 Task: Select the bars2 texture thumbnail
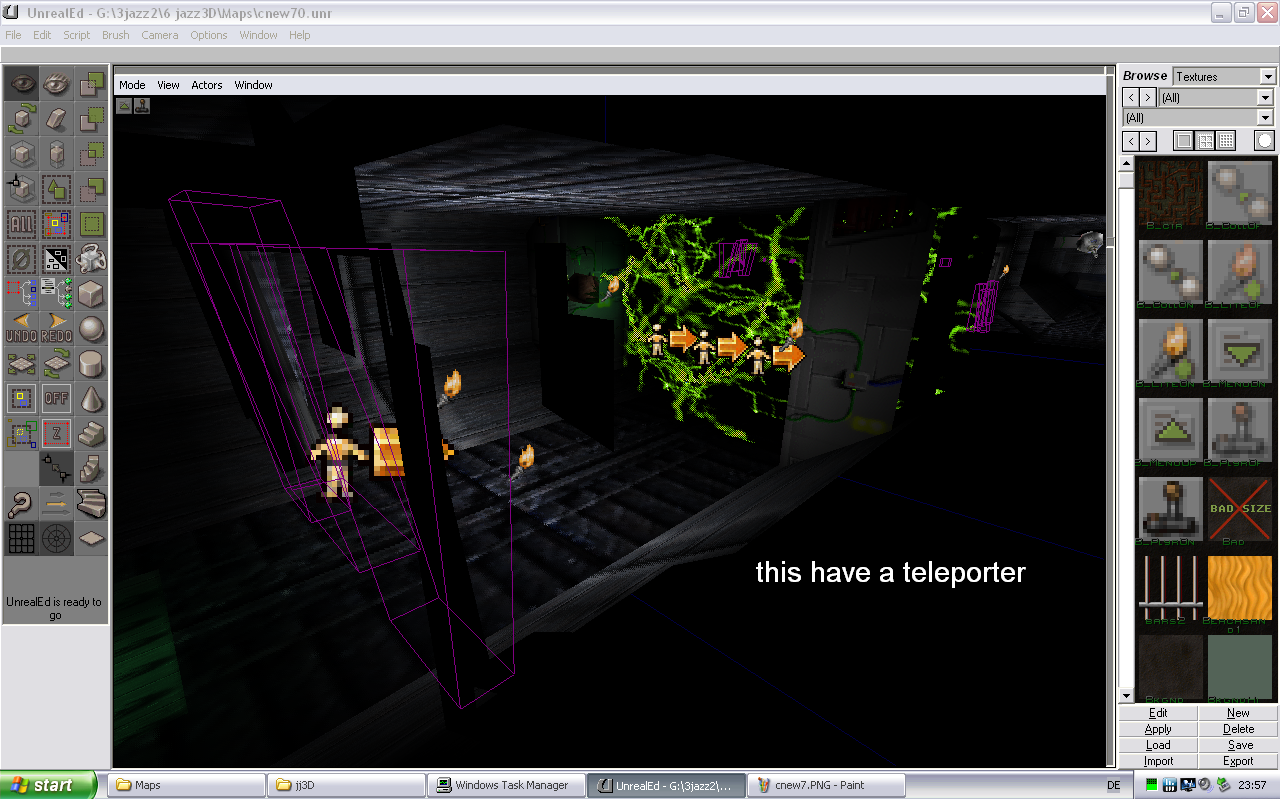[x=1171, y=588]
